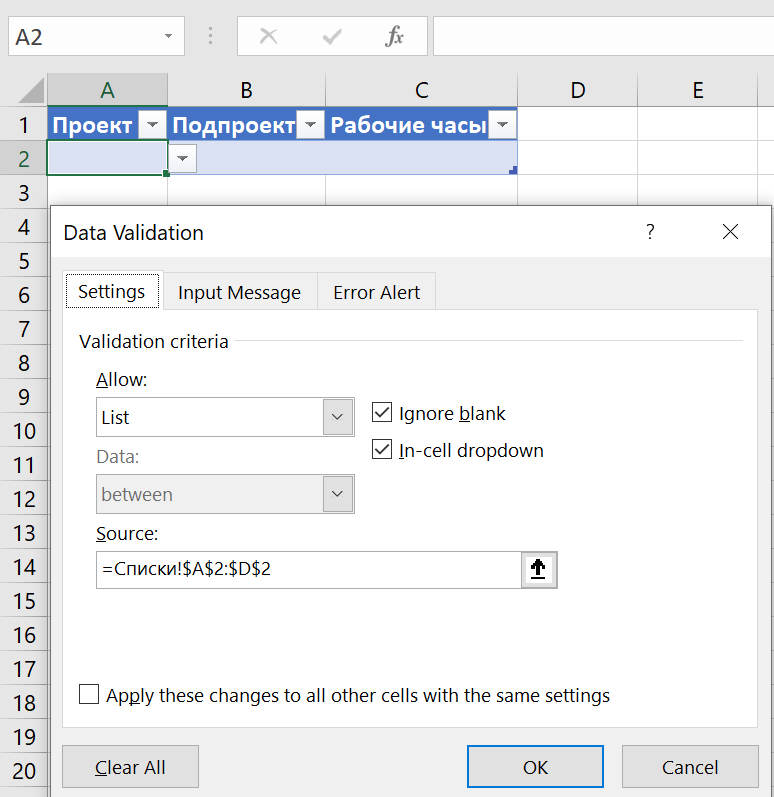Collapse dialog with the Source range selector arrow

539,569
